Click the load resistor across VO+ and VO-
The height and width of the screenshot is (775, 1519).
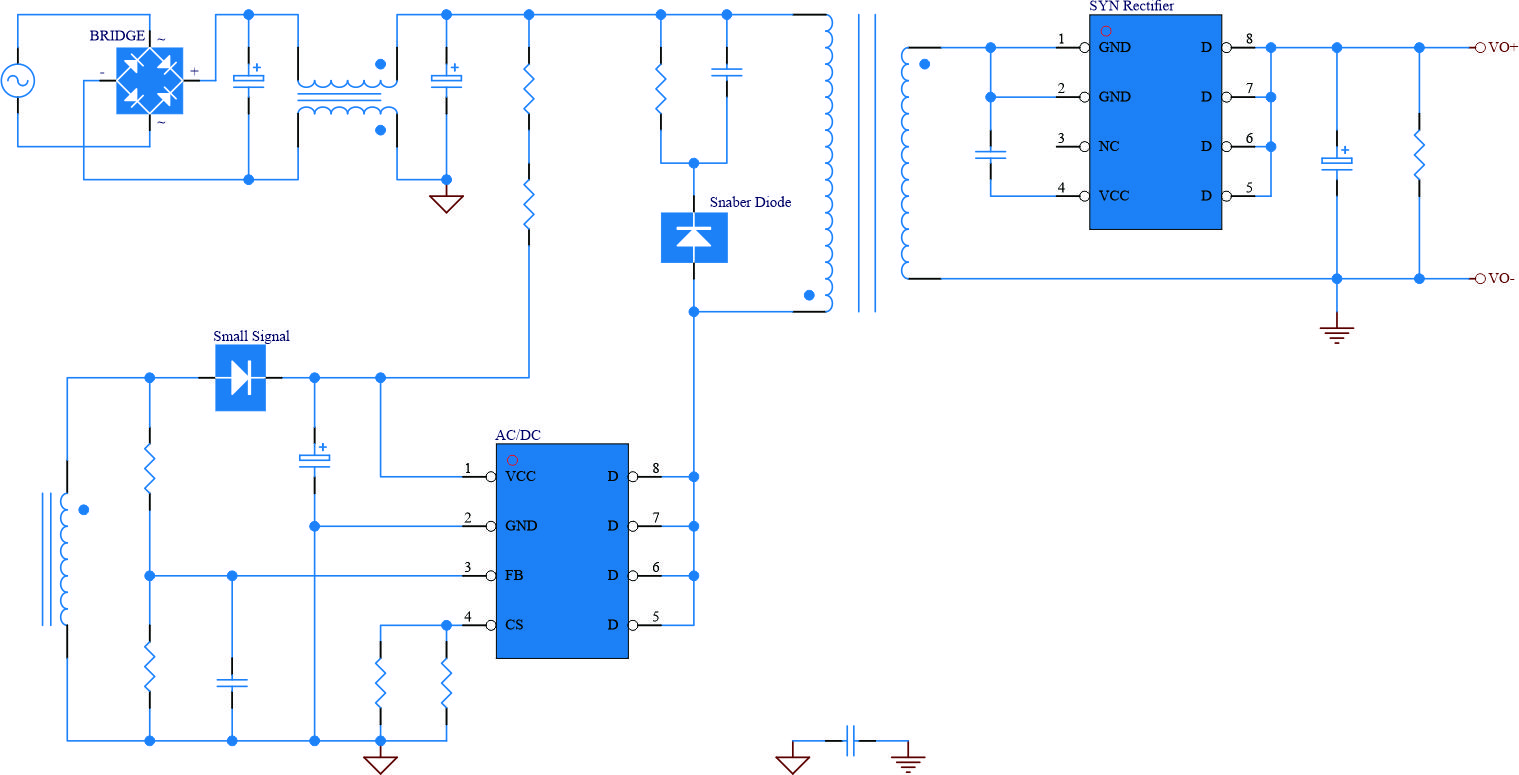tap(1419, 154)
